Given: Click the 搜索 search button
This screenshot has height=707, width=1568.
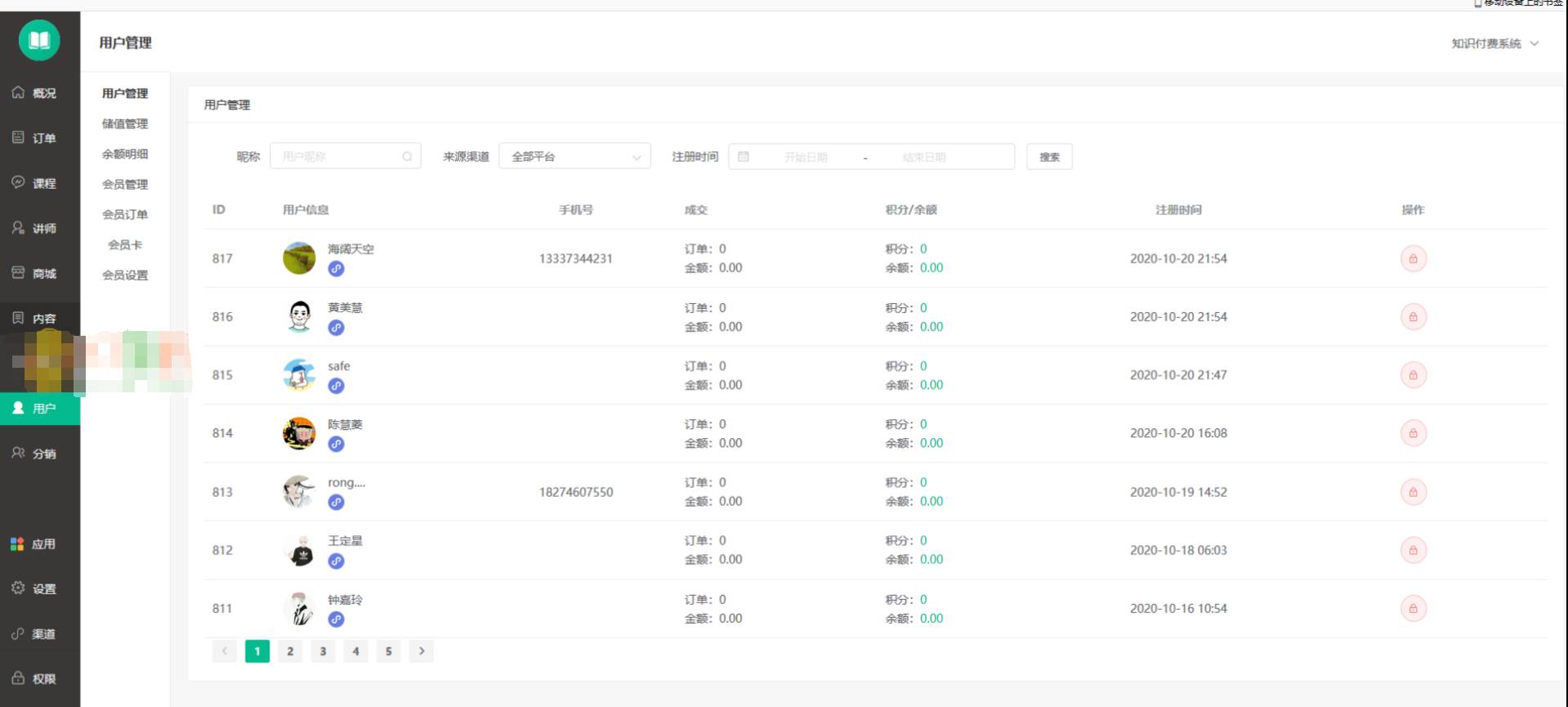Looking at the screenshot, I should (1049, 156).
